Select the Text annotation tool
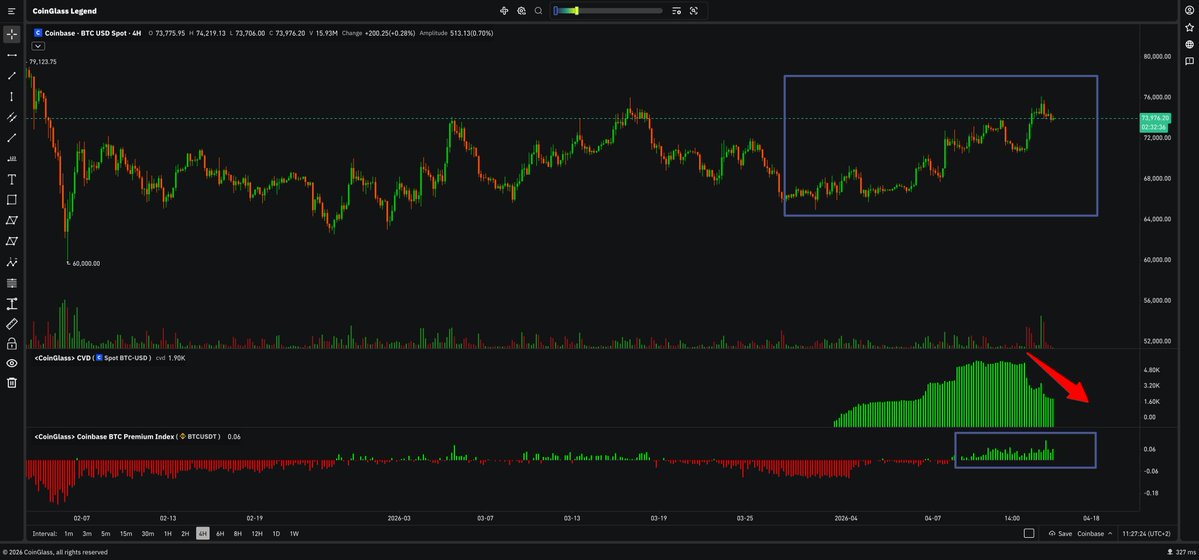The height and width of the screenshot is (560, 1199). (12, 179)
